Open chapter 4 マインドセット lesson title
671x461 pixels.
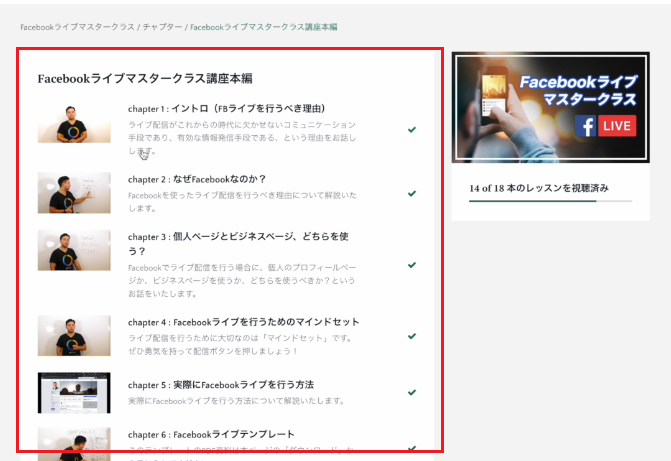(243, 322)
